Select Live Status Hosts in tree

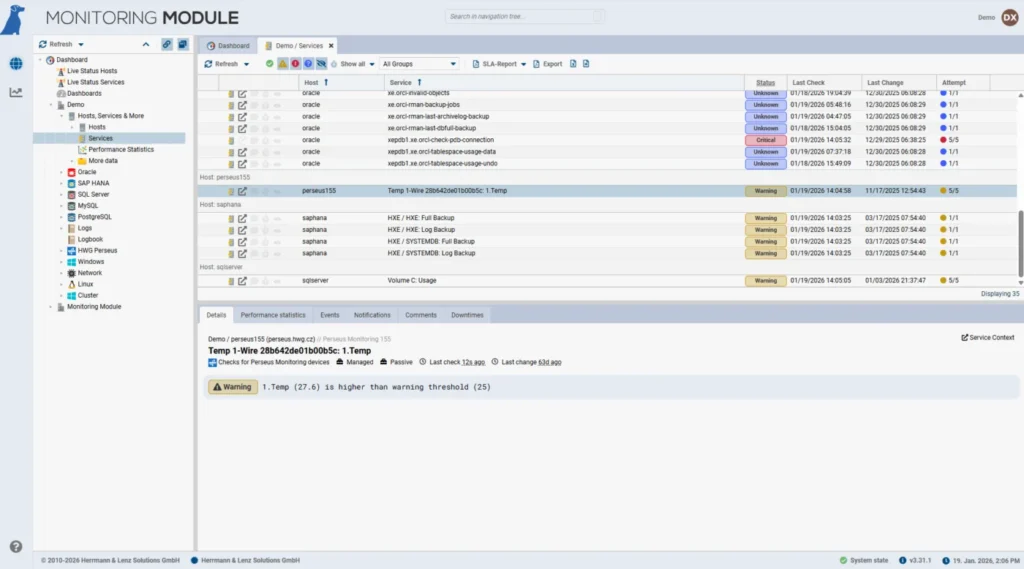(x=92, y=71)
